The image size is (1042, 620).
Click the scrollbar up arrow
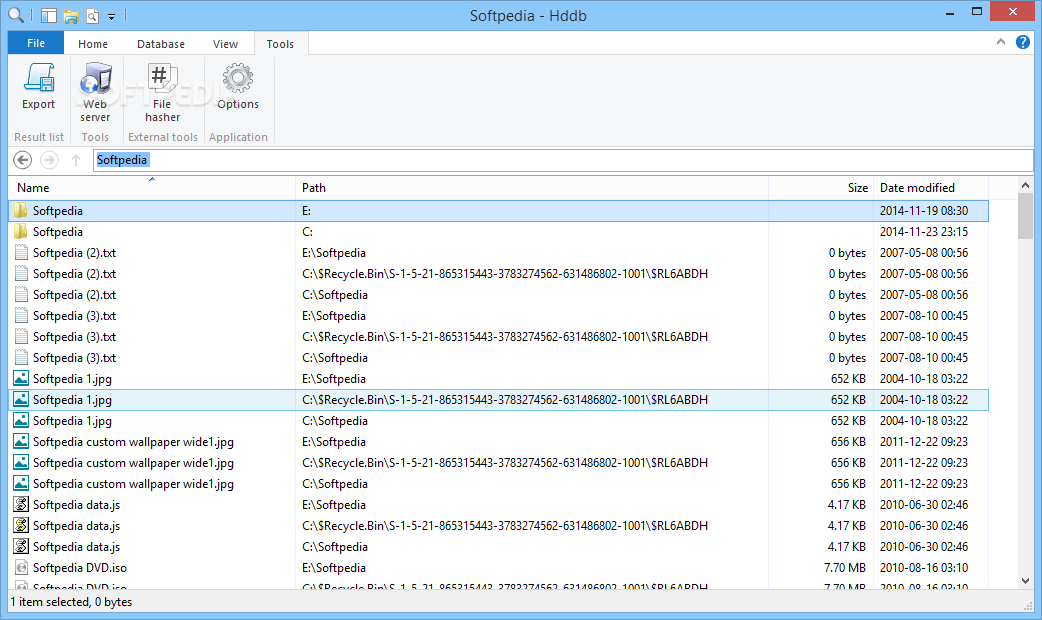(1025, 185)
